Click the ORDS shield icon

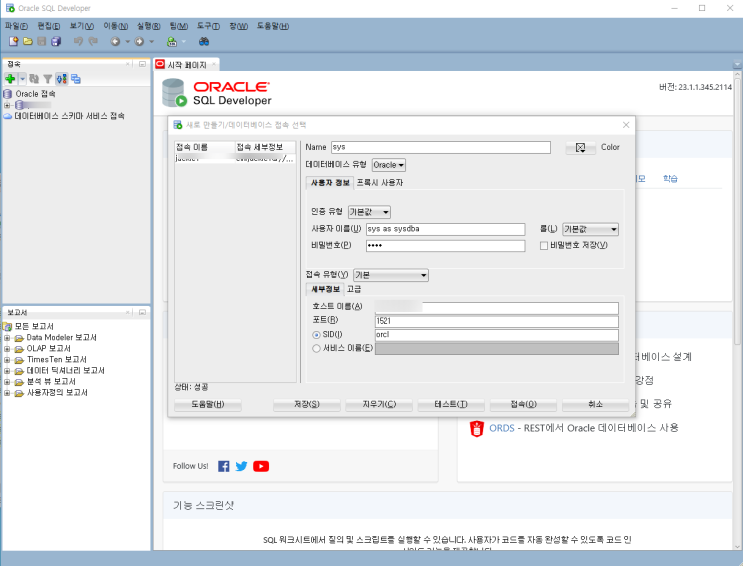(x=477, y=428)
